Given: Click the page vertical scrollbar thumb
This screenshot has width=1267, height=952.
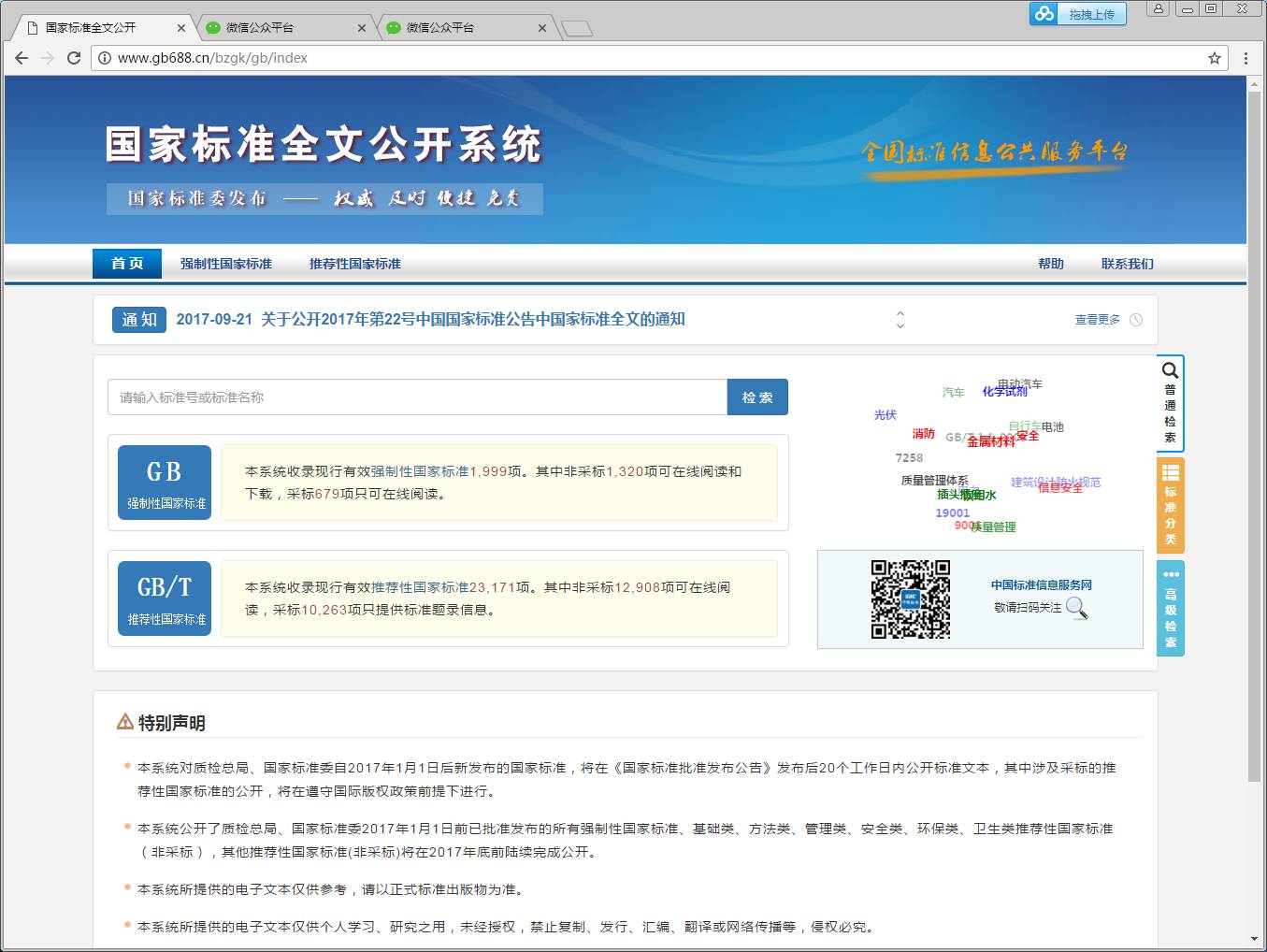Looking at the screenshot, I should click(1254, 435).
